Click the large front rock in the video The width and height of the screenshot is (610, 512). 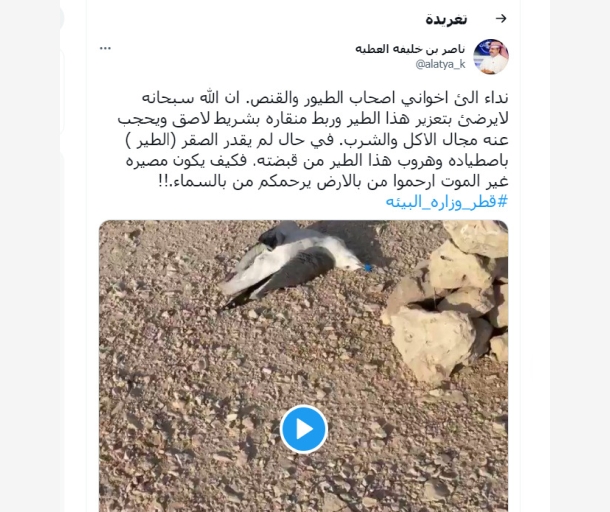[x=432, y=340]
